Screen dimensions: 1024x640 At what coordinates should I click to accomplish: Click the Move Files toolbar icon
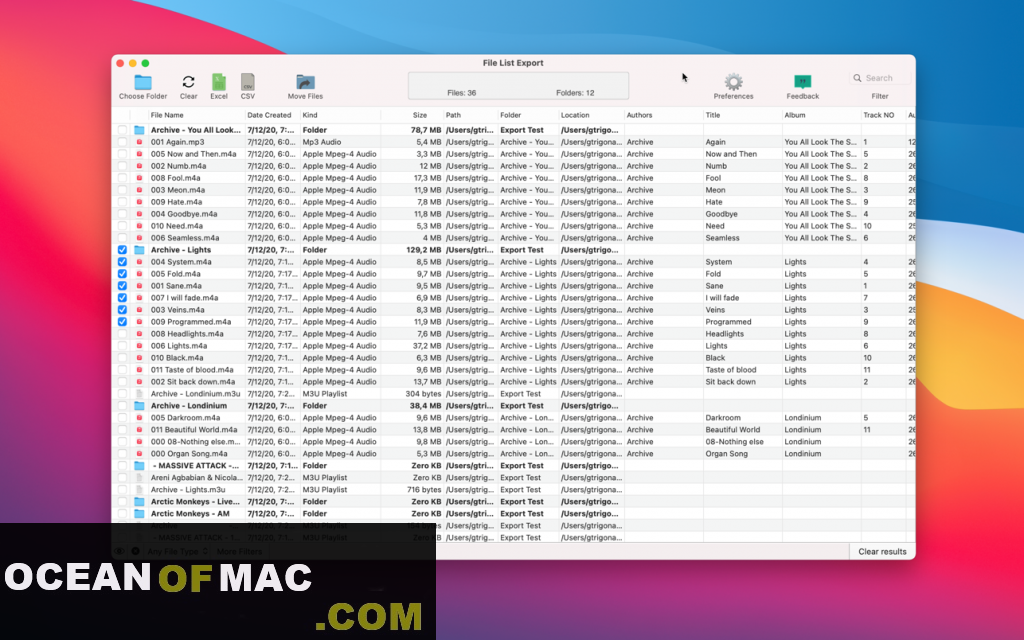point(306,82)
